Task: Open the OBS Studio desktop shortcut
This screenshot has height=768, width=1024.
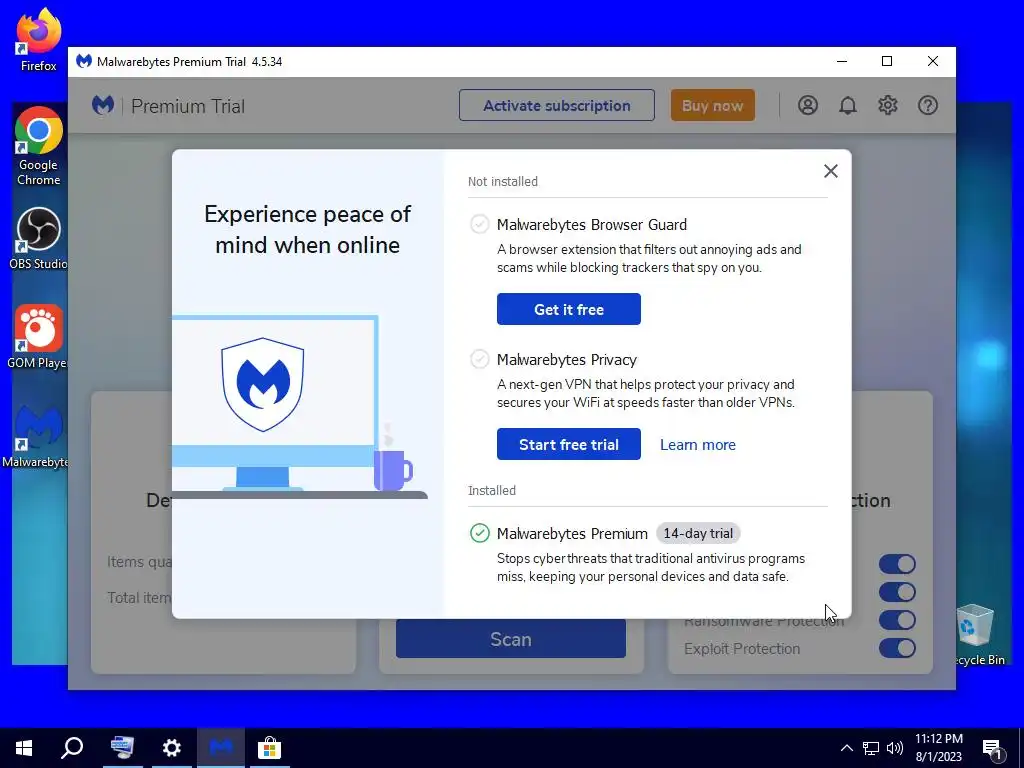Action: [39, 238]
